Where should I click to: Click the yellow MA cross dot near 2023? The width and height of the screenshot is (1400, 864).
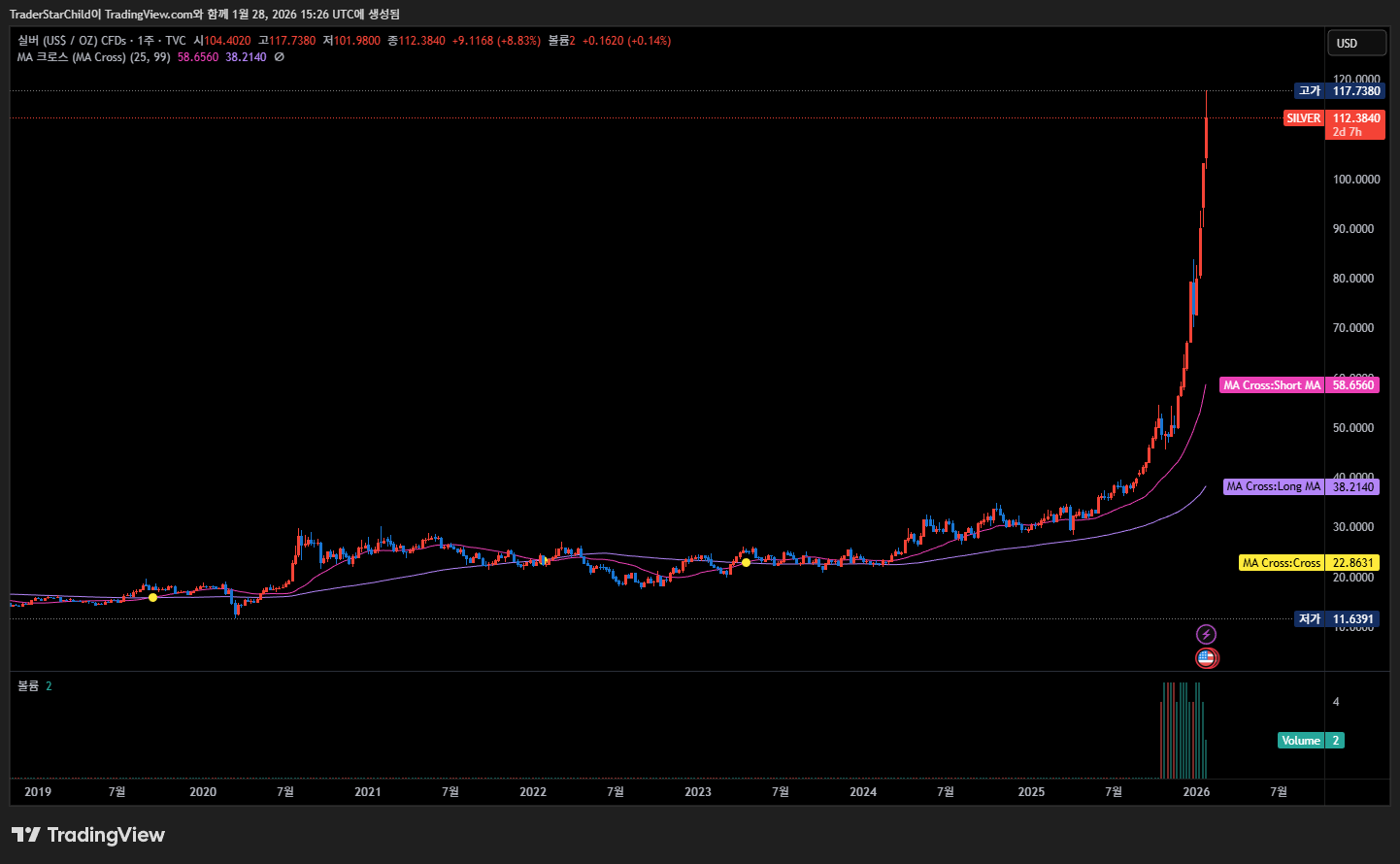[746, 563]
